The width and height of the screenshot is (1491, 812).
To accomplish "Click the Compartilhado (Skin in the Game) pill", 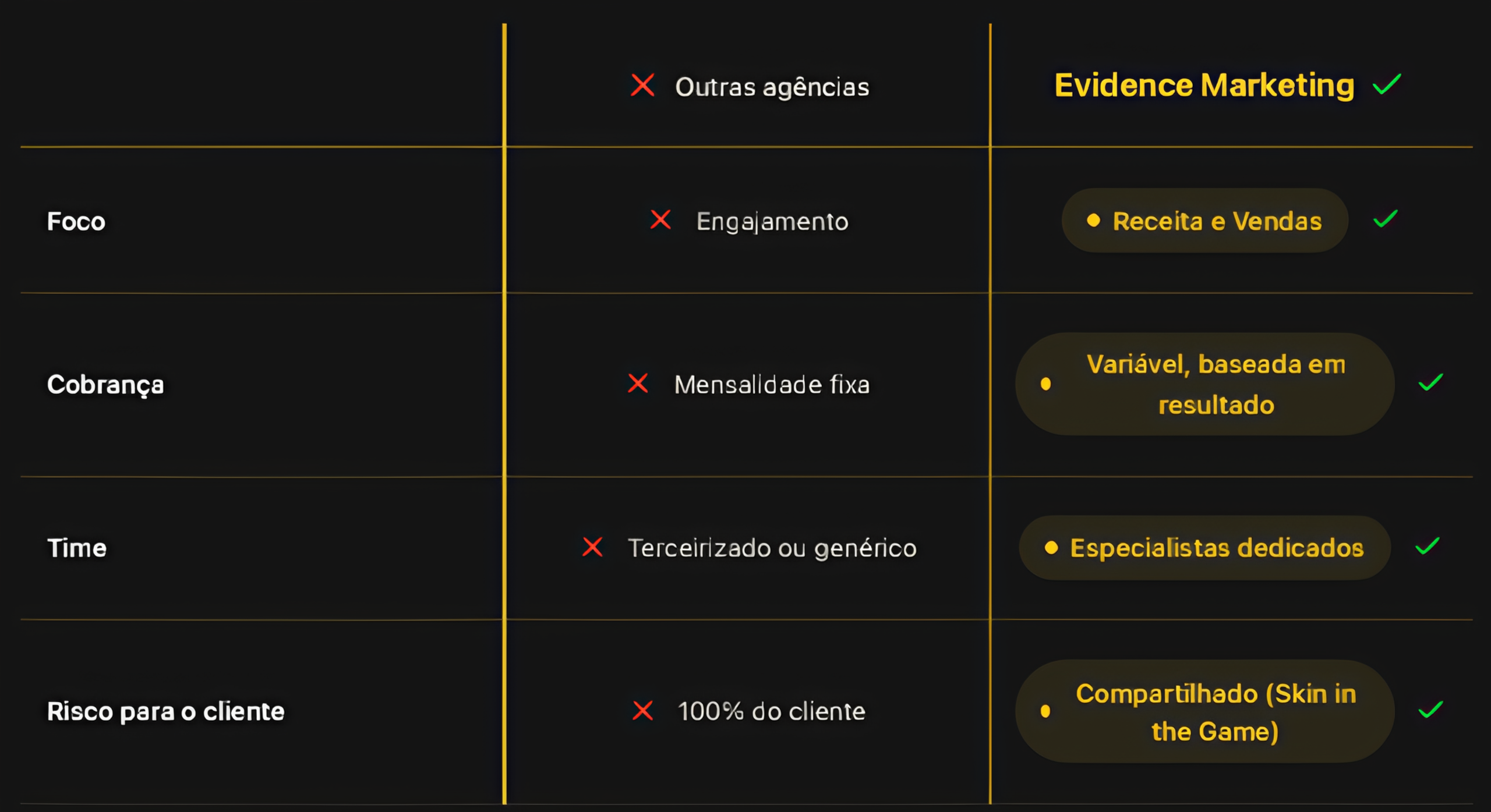I will click(1204, 711).
